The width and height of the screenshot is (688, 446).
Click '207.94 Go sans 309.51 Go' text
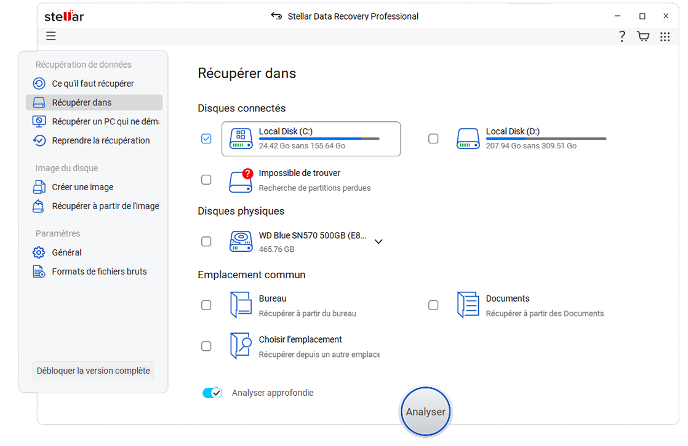tap(531, 146)
